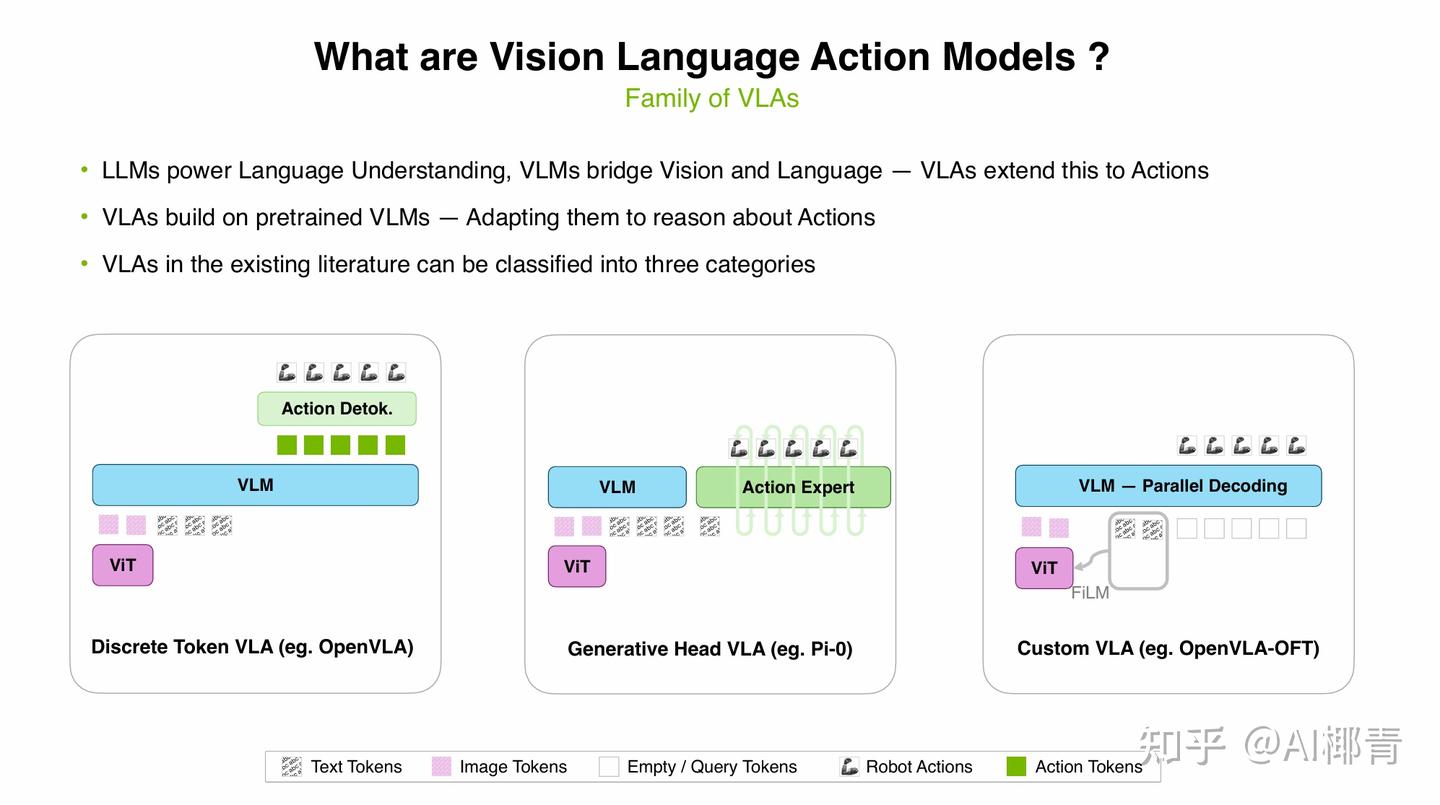Click the Empty / Query Tokens legend box

tap(608, 767)
